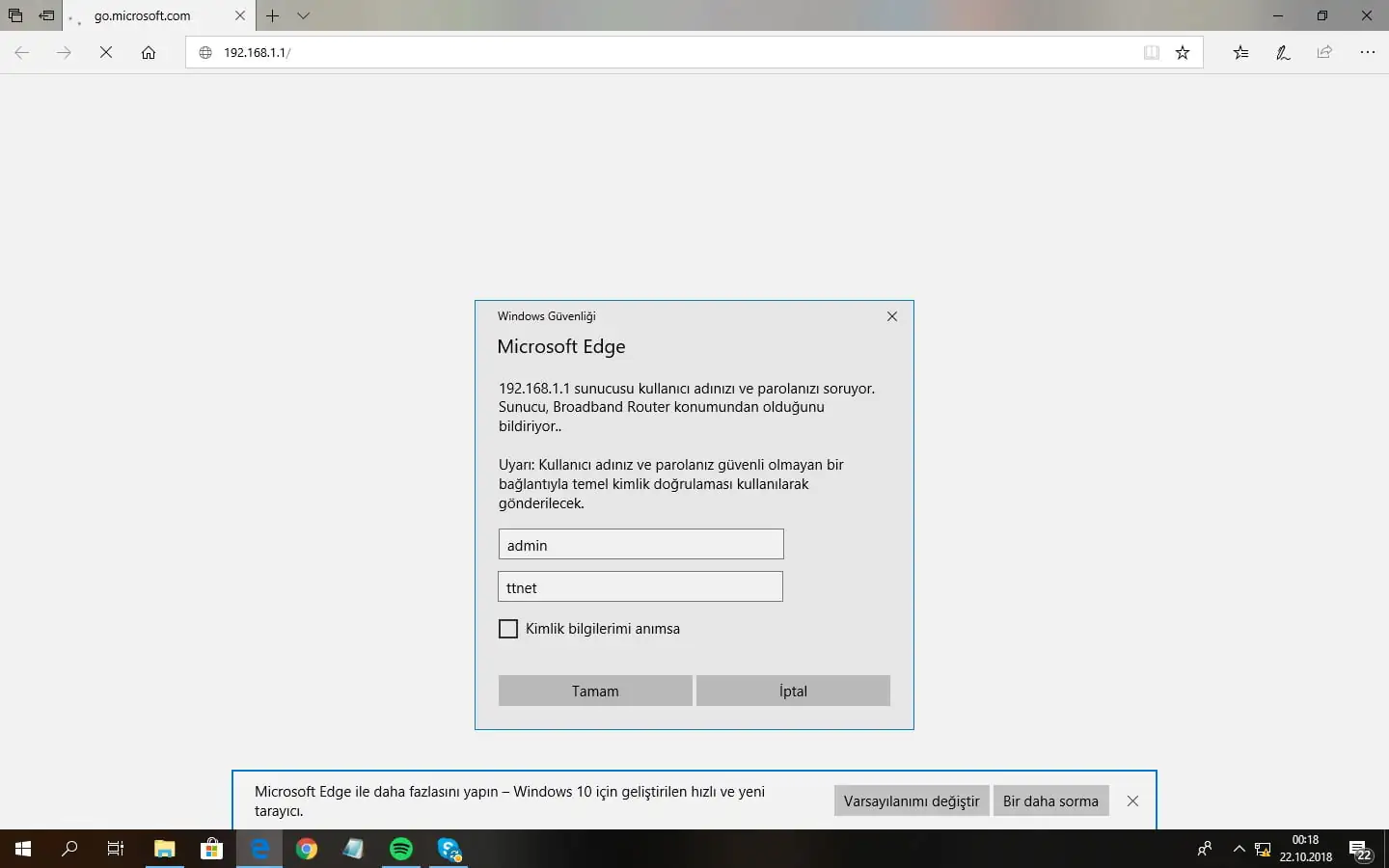
Task: Dismiss the Edge default browser notification
Action: pos(1133,800)
